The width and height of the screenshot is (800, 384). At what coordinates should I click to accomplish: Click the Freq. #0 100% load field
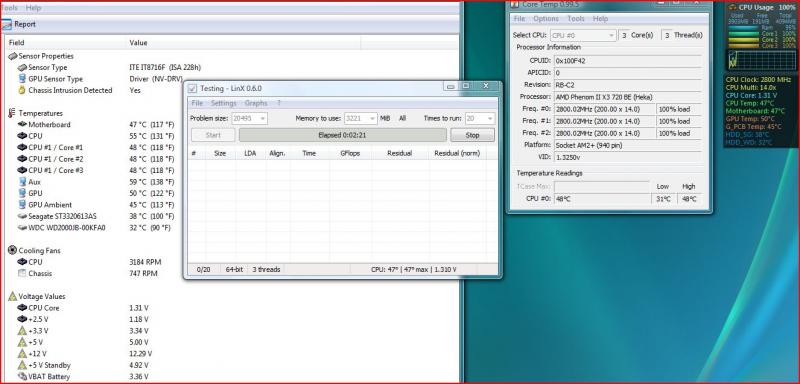pos(679,109)
